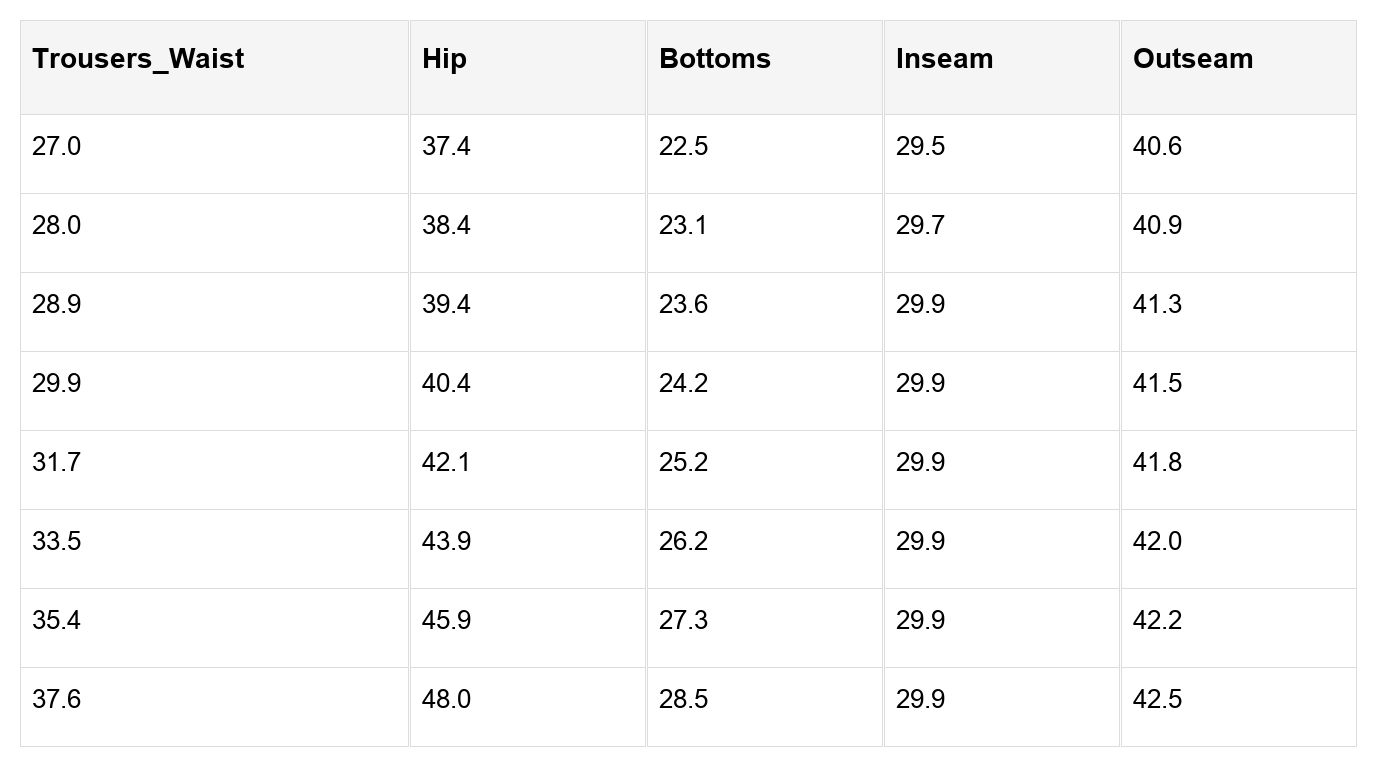Viewport: 1376px width, 766px height.
Task: Select hip cell with value 38.4
Action: (446, 226)
